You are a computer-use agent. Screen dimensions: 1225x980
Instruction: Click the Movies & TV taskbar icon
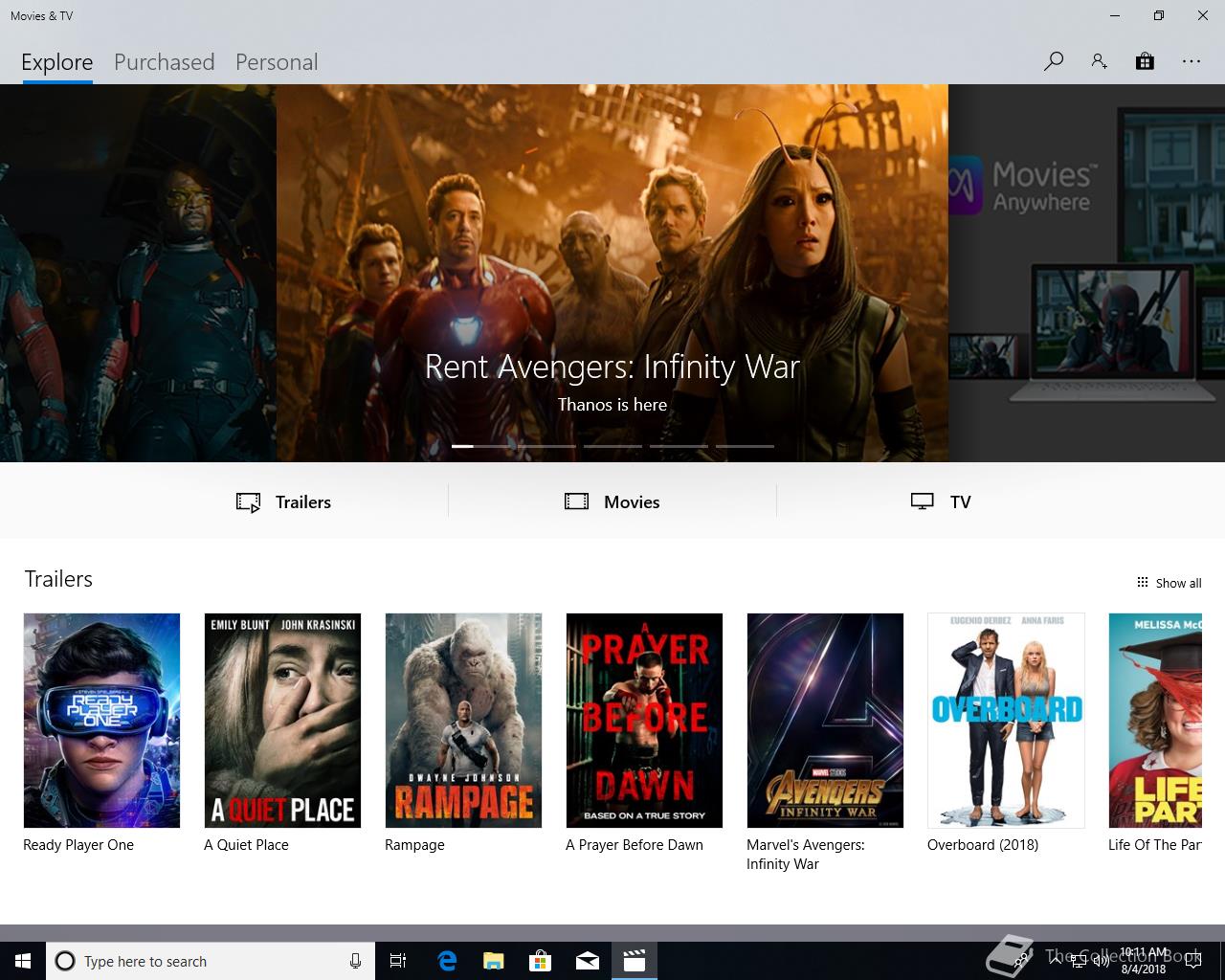[635, 961]
